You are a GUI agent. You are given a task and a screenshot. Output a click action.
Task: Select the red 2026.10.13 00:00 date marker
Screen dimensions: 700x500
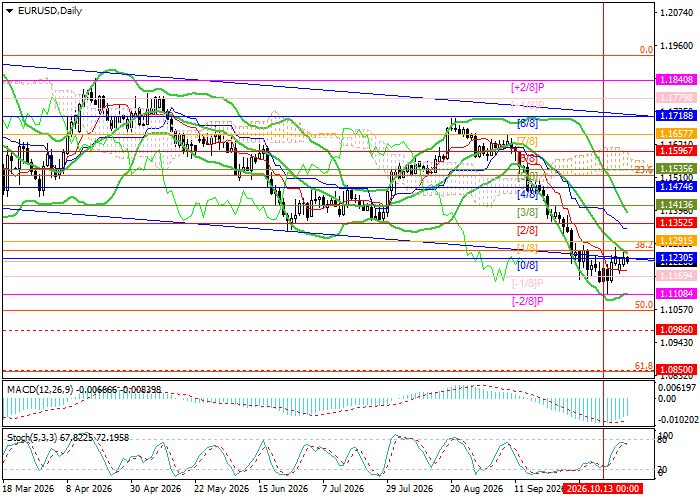[x=603, y=488]
